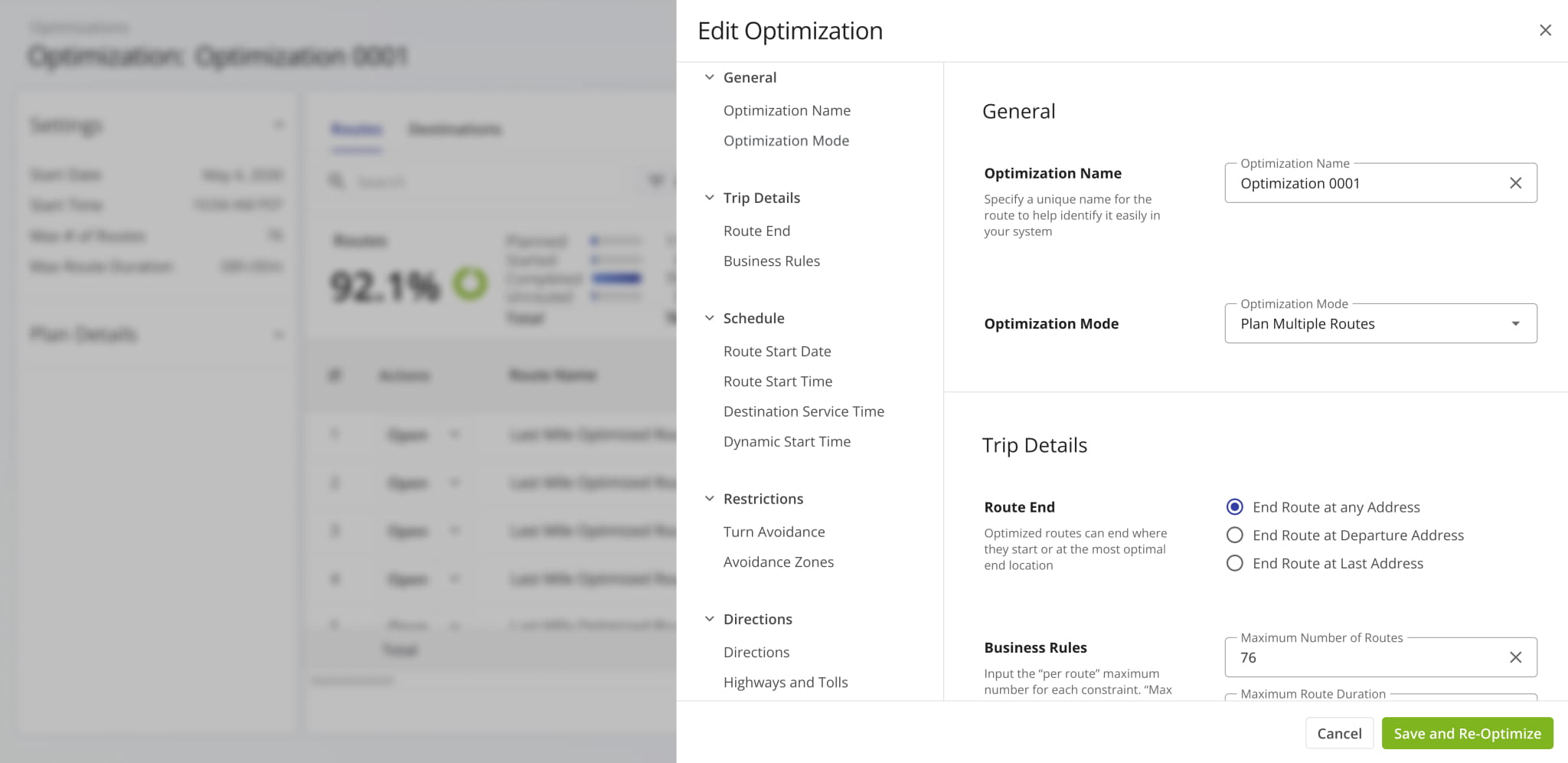
Task: Navigate to Destination Service Time
Action: 803,411
